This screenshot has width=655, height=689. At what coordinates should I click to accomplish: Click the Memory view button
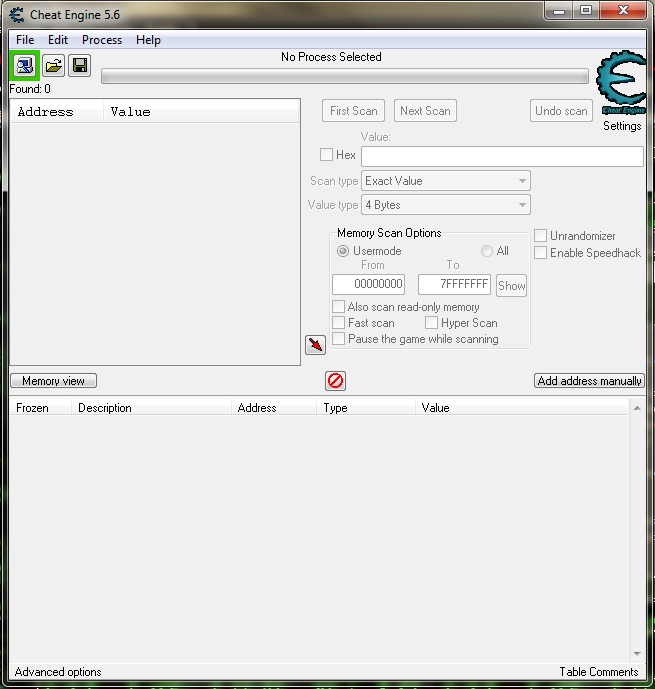pos(54,381)
